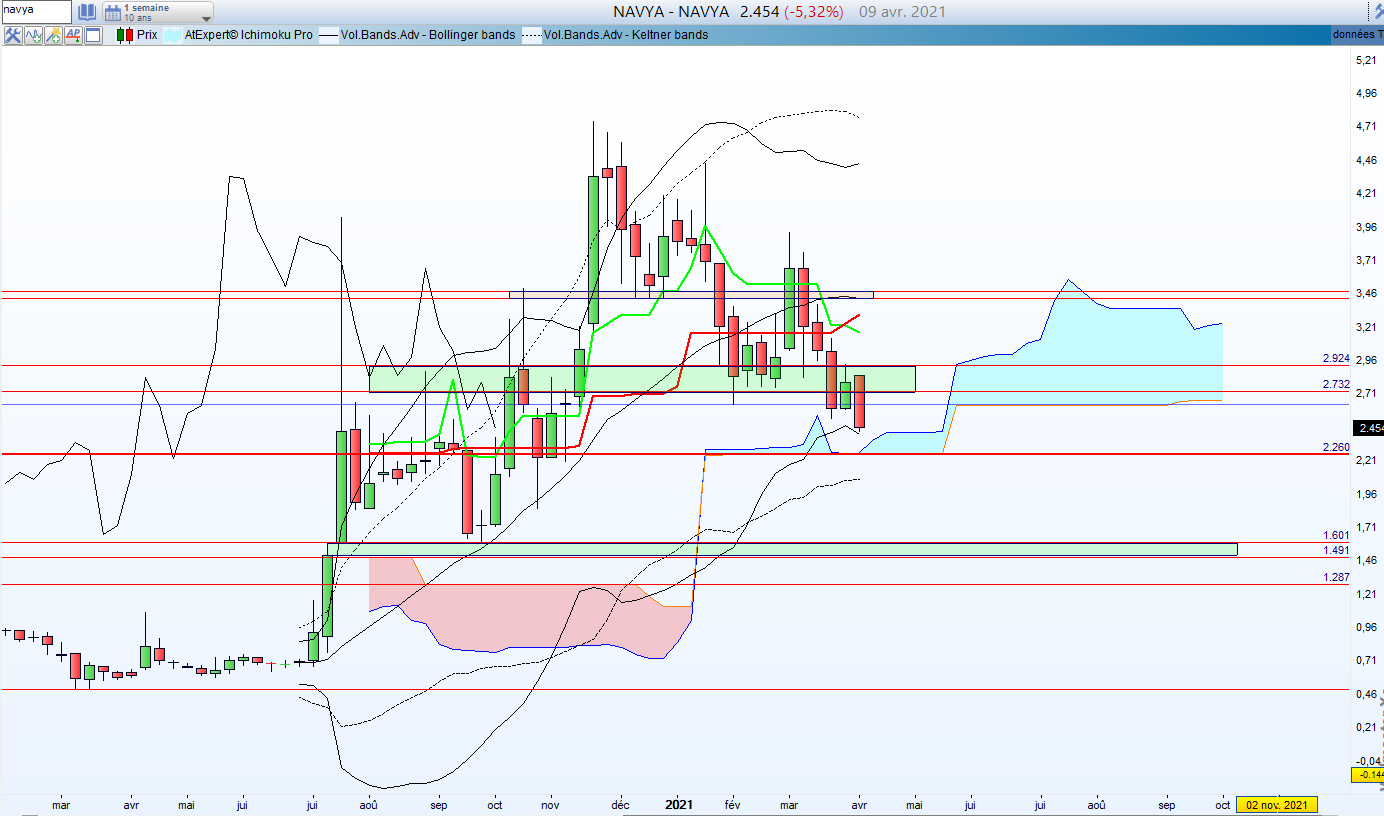Open the instrument list book icon

87,12
